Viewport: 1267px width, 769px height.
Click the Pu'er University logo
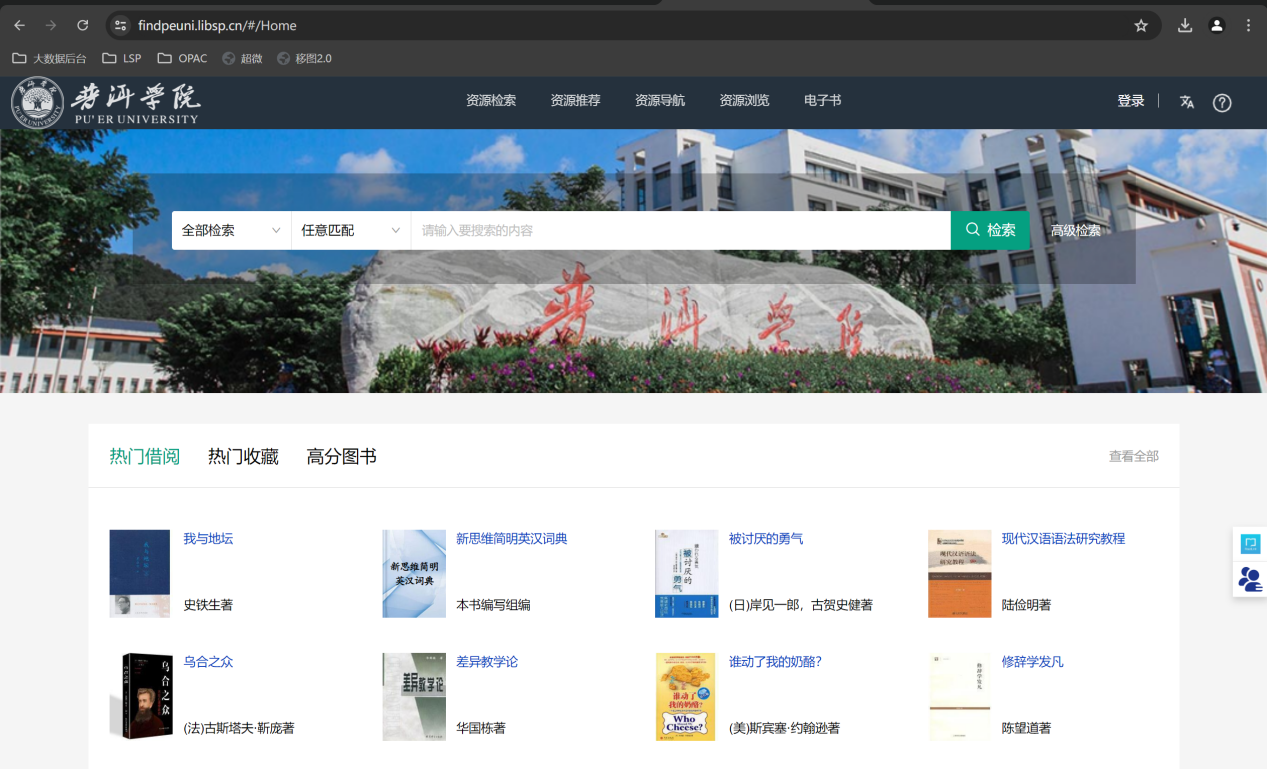coord(106,102)
